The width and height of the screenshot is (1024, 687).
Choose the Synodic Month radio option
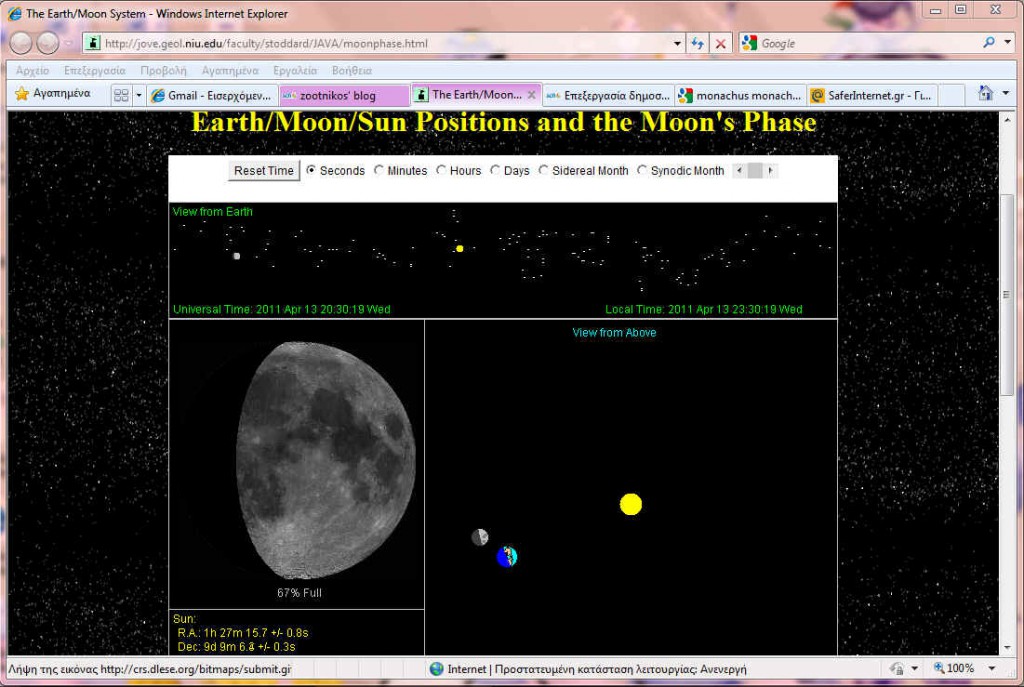click(x=642, y=170)
